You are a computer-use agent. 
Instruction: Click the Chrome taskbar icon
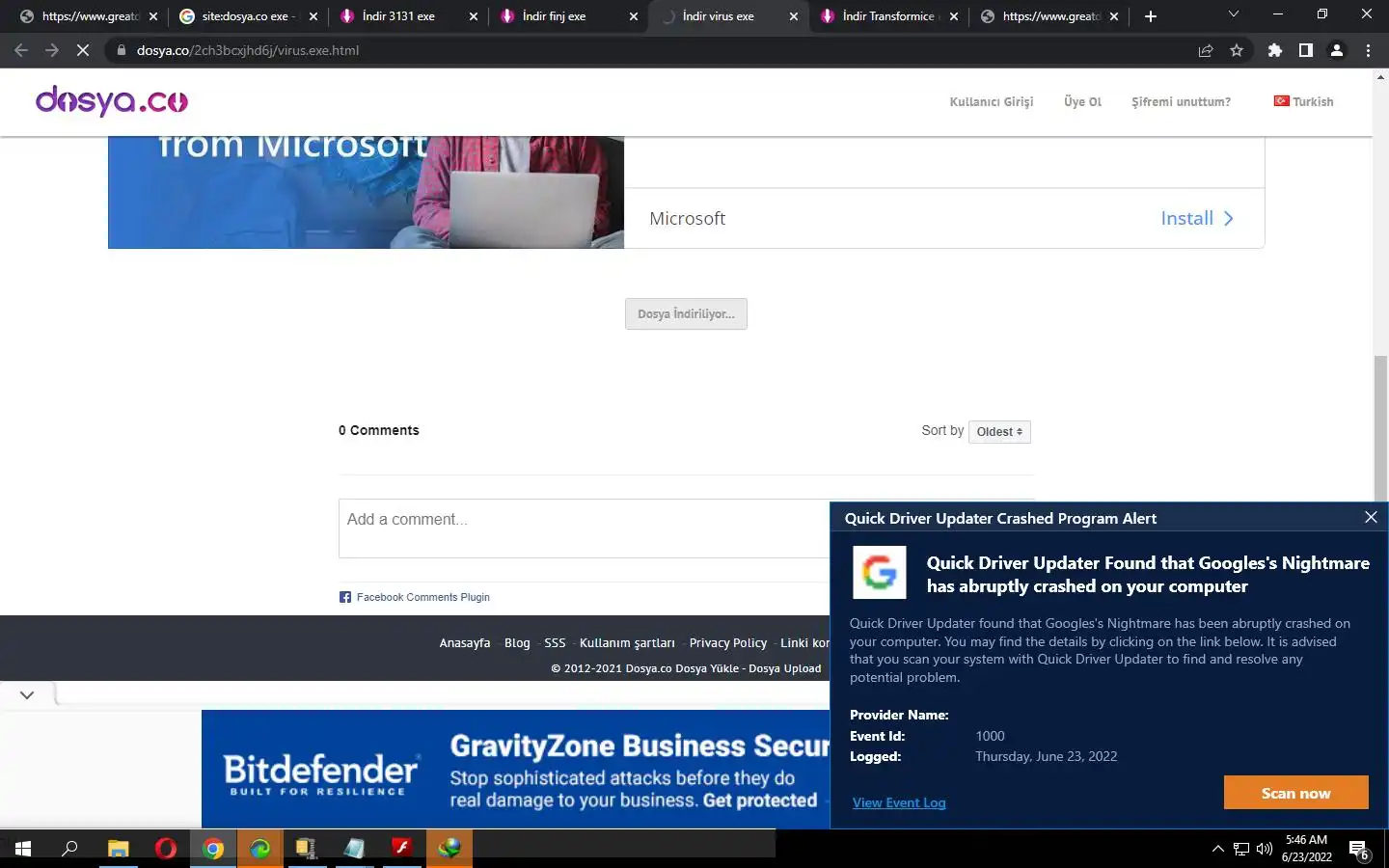213,849
